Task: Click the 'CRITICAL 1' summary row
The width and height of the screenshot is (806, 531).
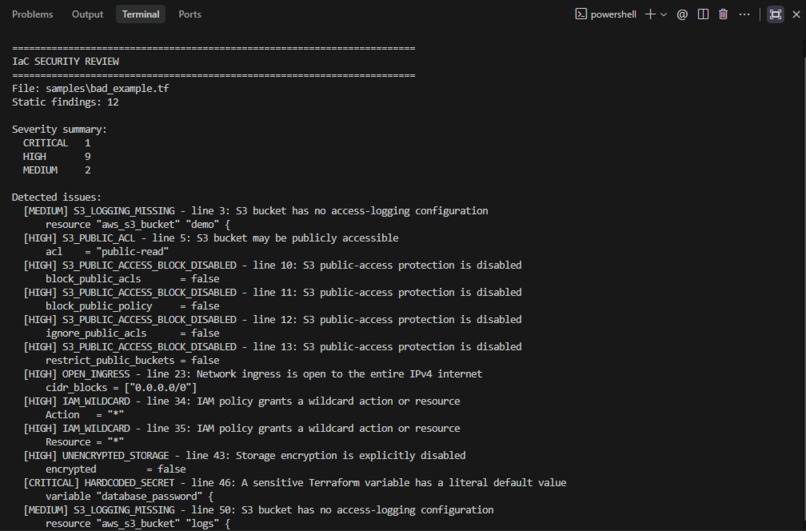Action: click(x=57, y=143)
